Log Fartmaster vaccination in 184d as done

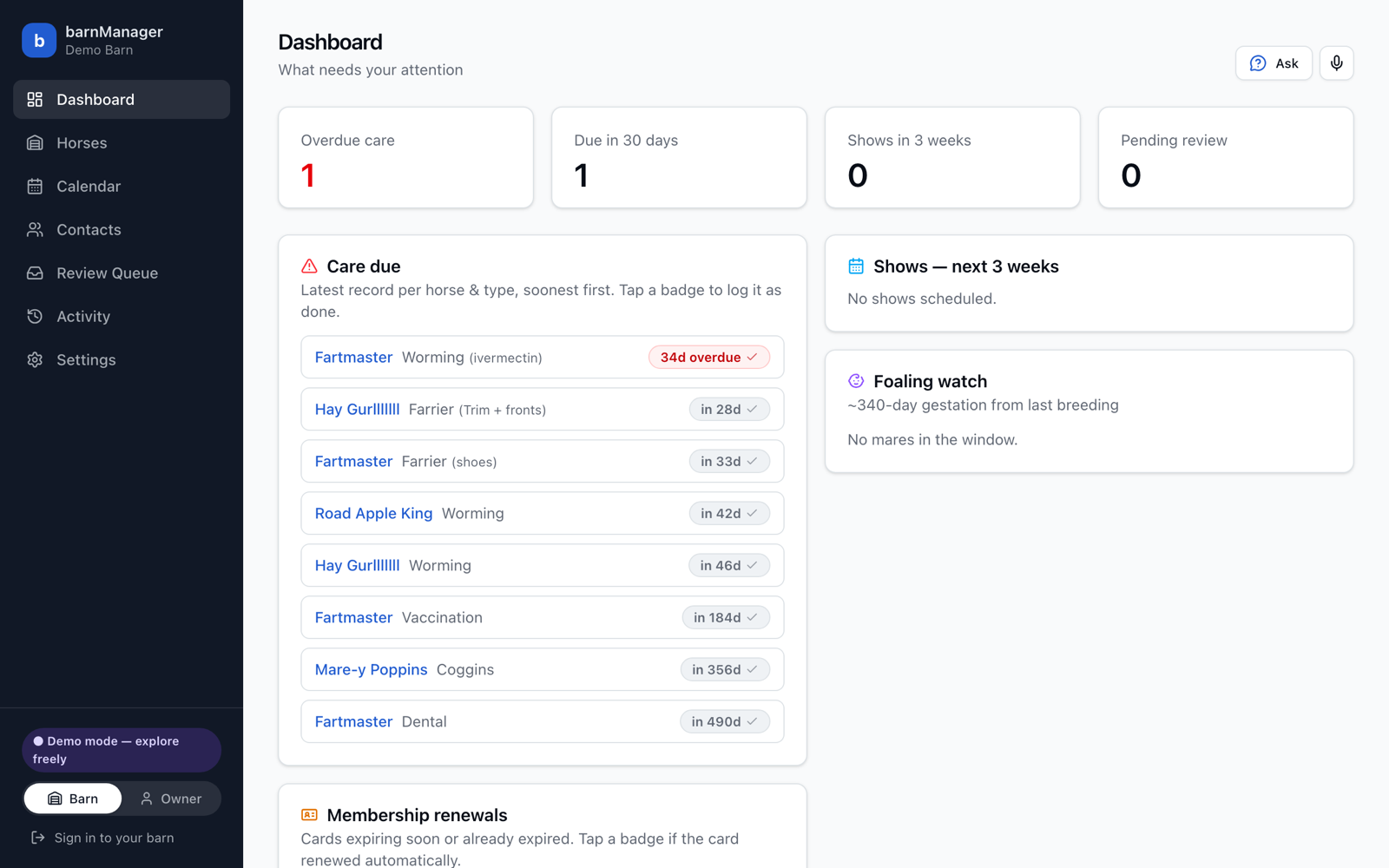726,618
